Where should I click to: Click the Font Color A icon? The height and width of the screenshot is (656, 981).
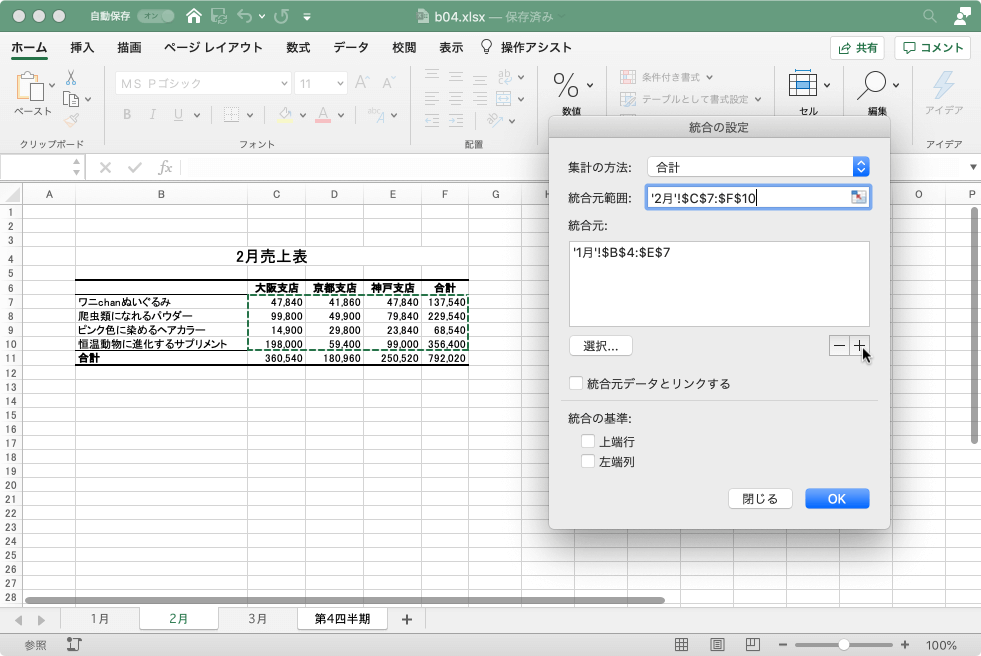click(x=323, y=114)
